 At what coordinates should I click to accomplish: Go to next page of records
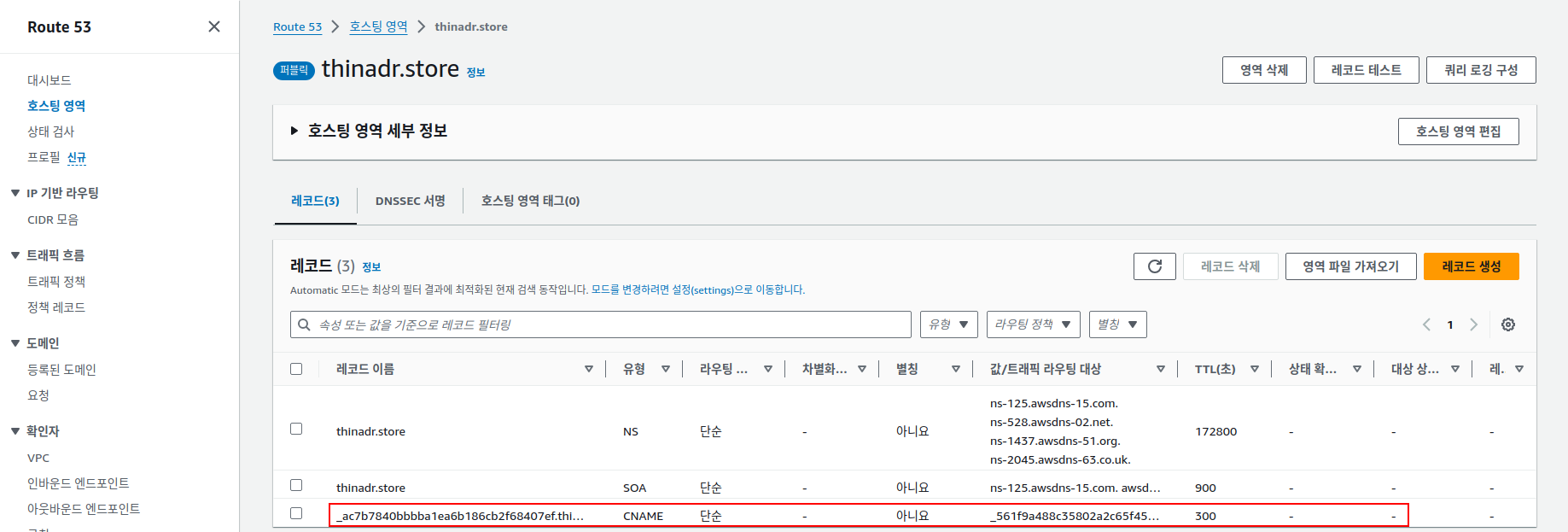point(1473,324)
